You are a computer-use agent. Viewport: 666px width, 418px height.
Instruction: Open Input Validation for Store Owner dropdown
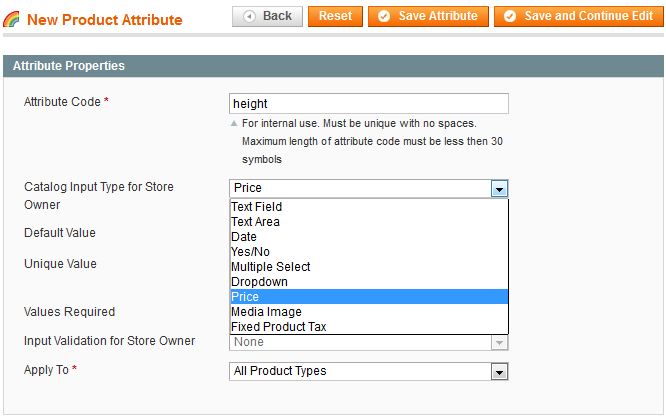[368, 342]
